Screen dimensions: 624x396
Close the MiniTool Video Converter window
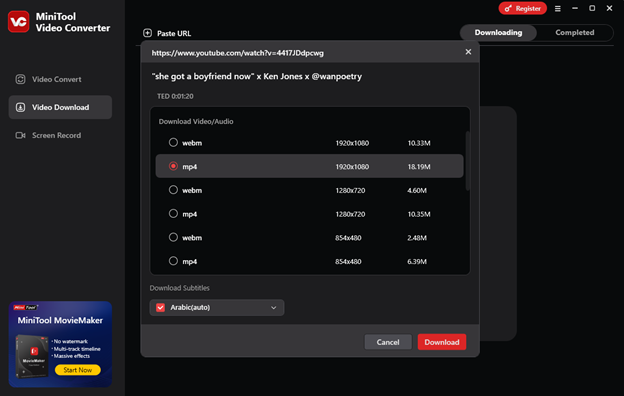[609, 8]
